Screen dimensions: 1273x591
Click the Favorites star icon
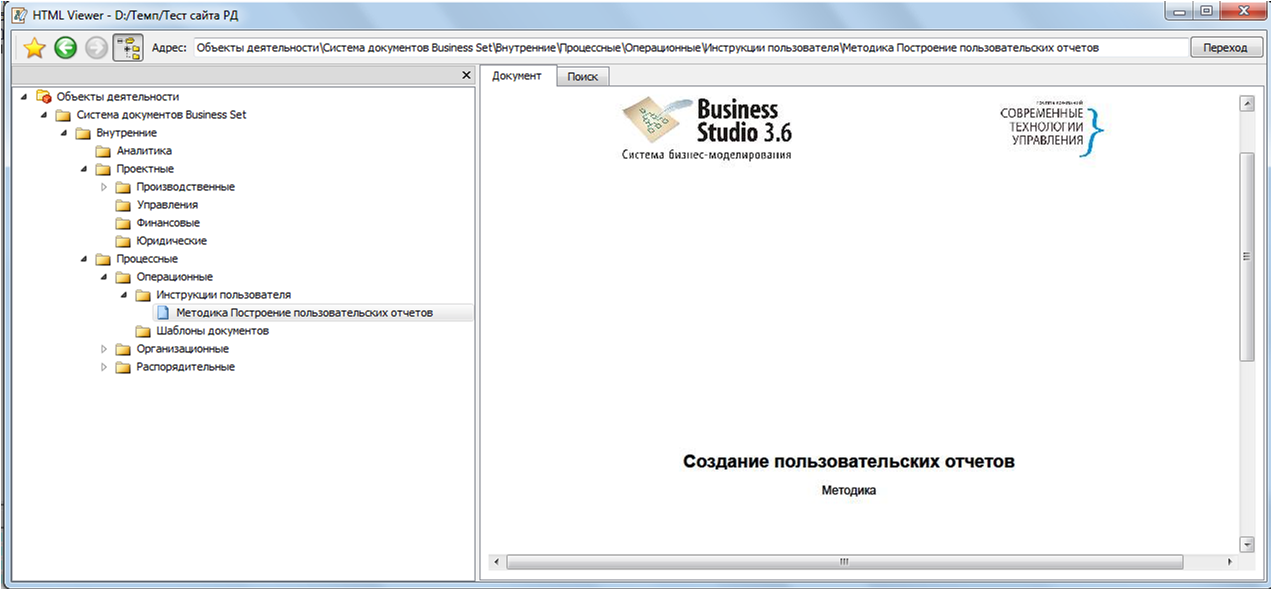click(34, 48)
